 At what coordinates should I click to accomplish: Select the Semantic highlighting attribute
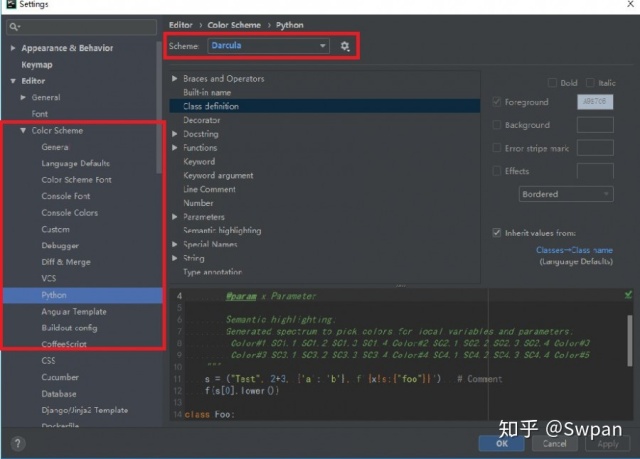pos(222,231)
